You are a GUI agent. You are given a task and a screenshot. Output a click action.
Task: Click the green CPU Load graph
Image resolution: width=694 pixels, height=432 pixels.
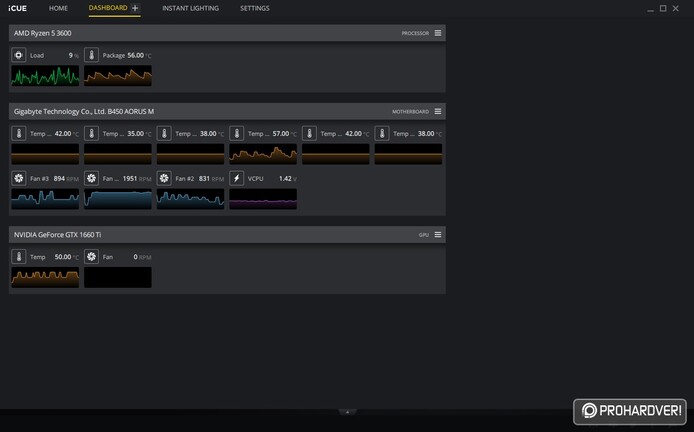tap(45, 76)
